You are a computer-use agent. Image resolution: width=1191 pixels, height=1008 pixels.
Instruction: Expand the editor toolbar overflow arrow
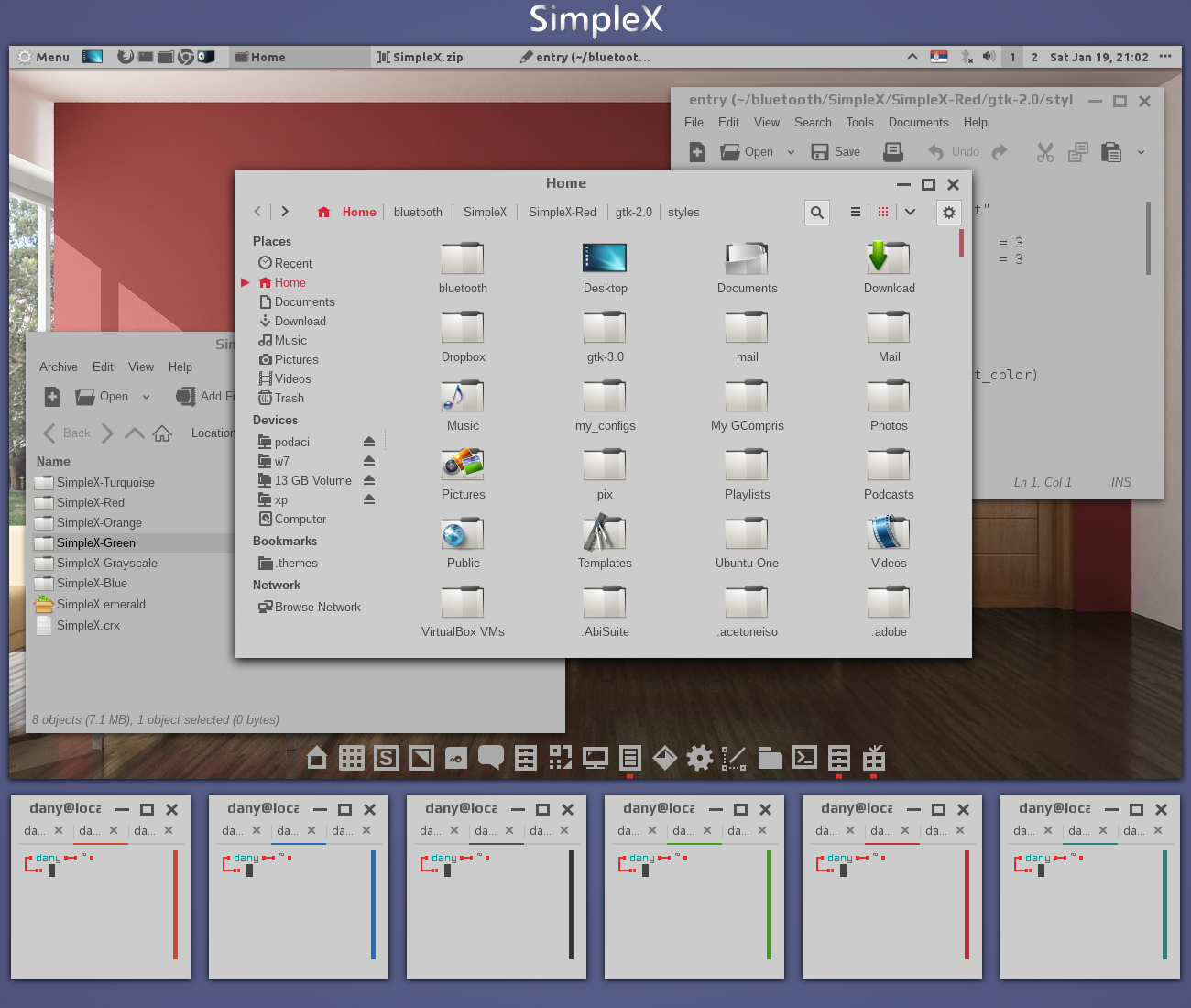[x=1141, y=152]
